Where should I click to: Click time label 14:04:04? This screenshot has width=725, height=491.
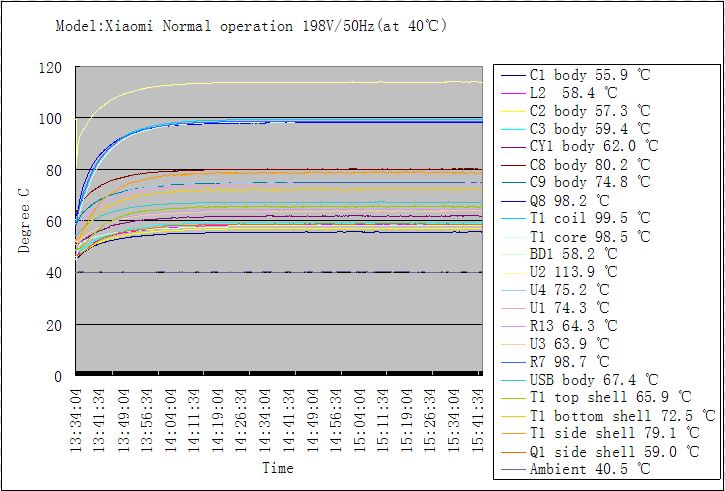171,420
